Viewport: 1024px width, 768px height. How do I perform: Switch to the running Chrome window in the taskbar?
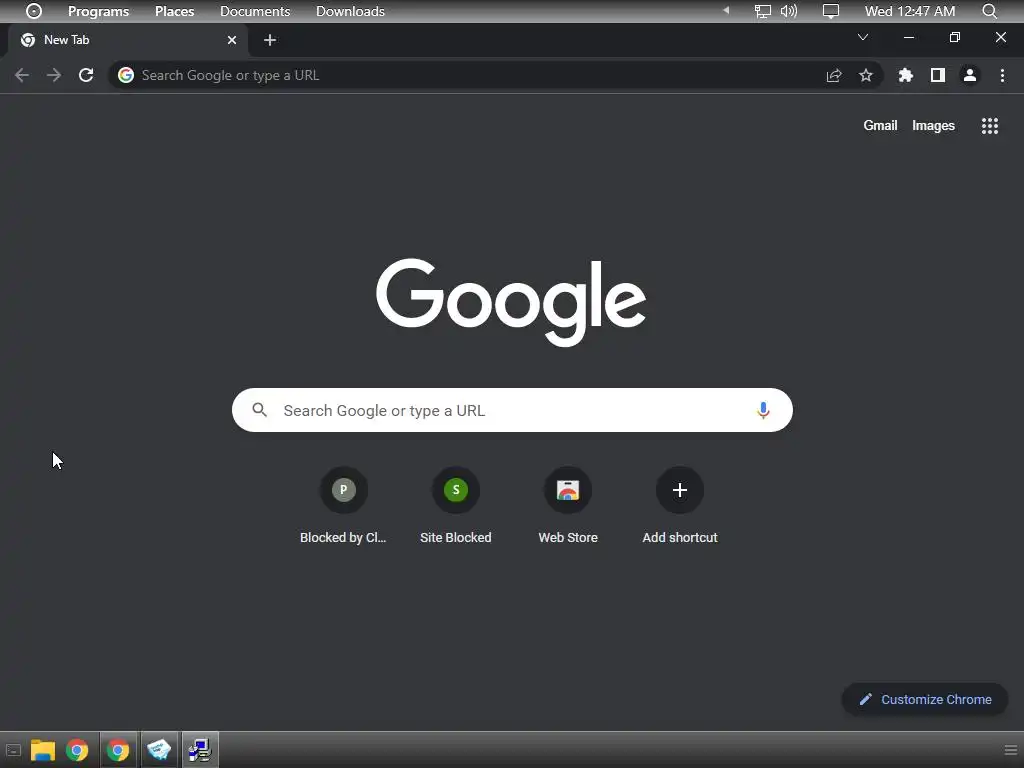(118, 750)
